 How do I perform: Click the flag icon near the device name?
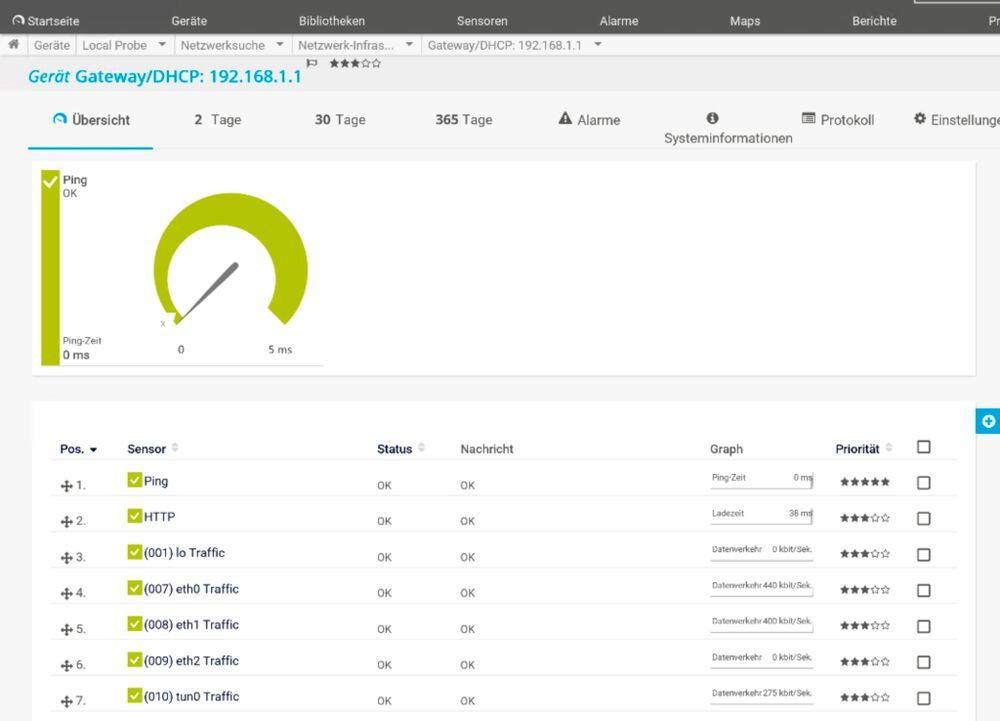click(312, 62)
